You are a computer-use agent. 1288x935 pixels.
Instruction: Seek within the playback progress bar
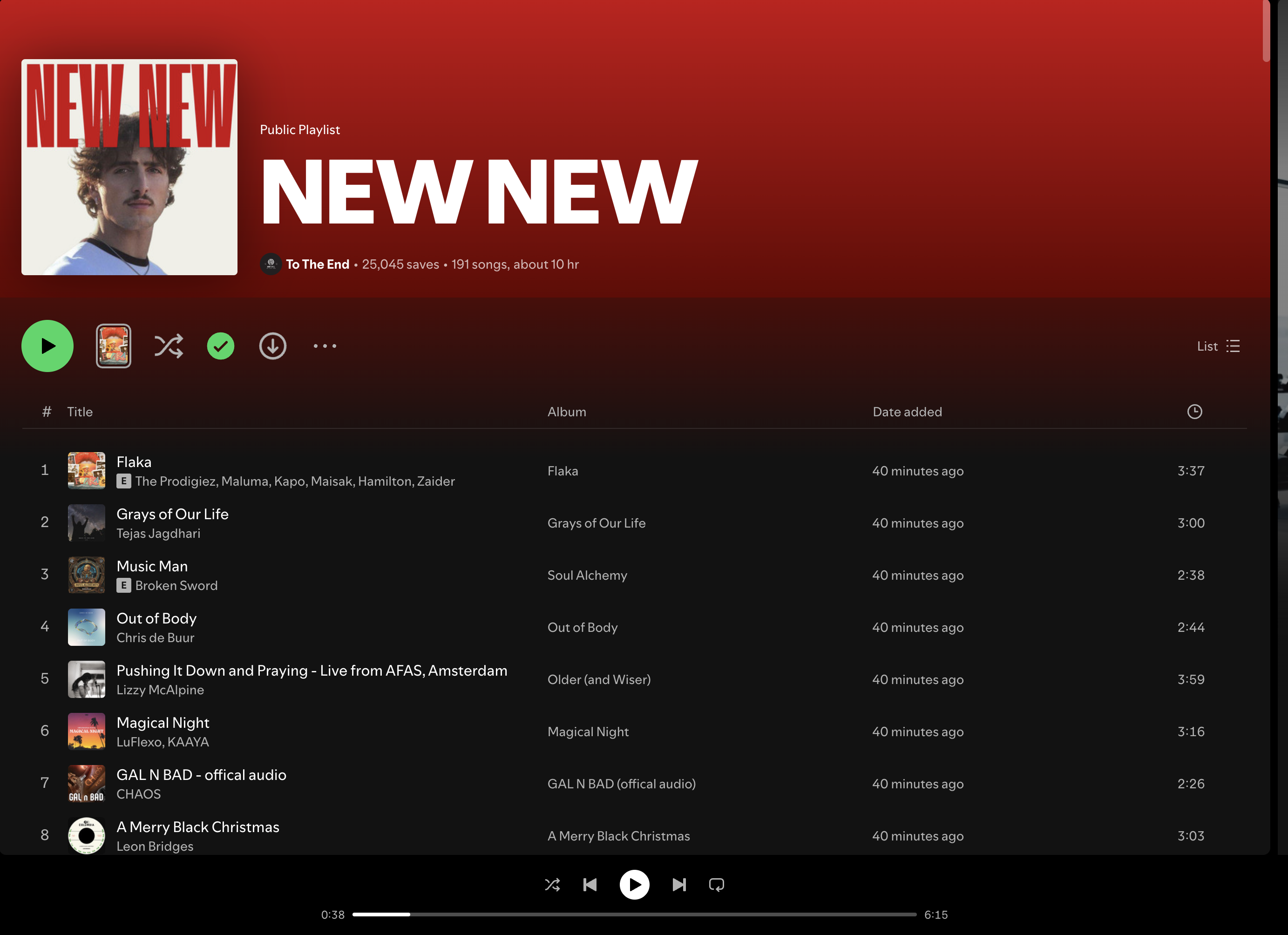click(634, 915)
